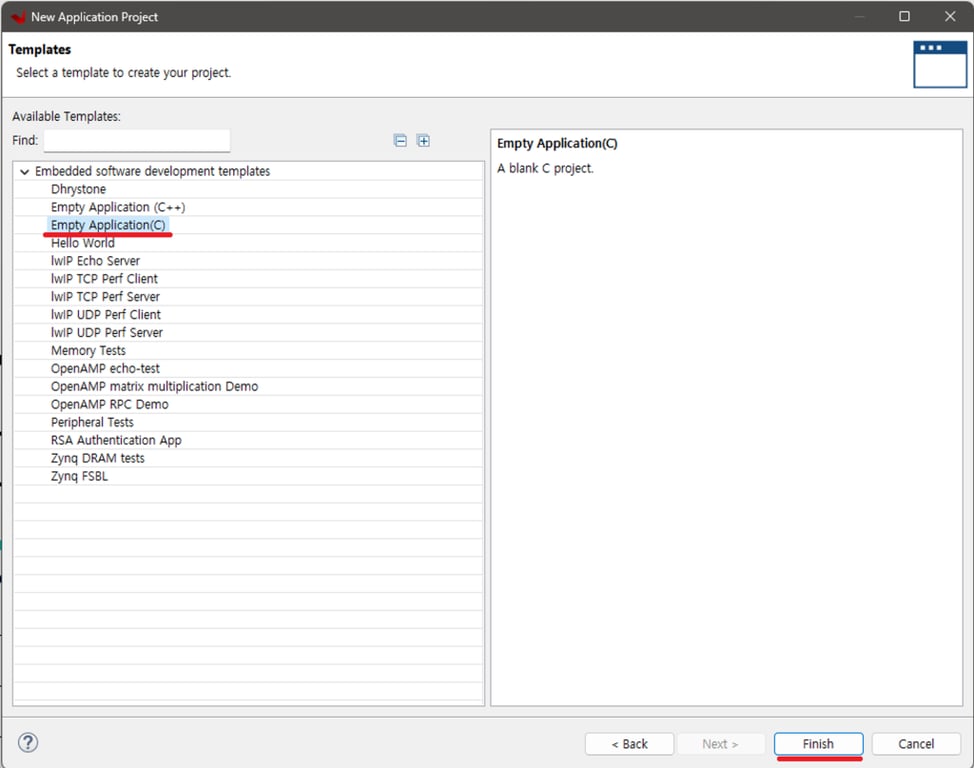This screenshot has width=974, height=768.
Task: Click in the Find text field
Action: pyautogui.click(x=137, y=140)
